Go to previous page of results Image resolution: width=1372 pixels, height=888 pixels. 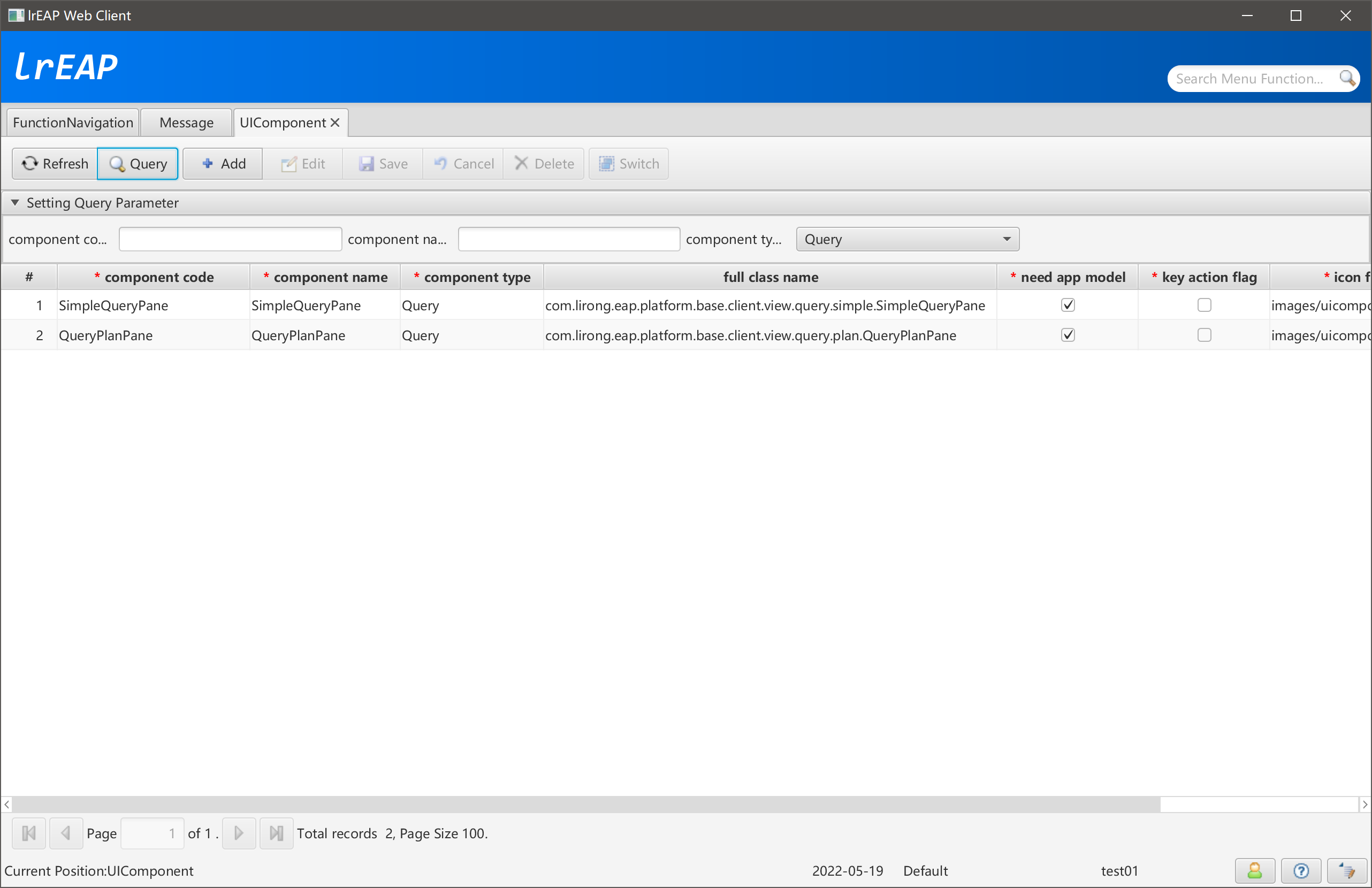coord(66,833)
